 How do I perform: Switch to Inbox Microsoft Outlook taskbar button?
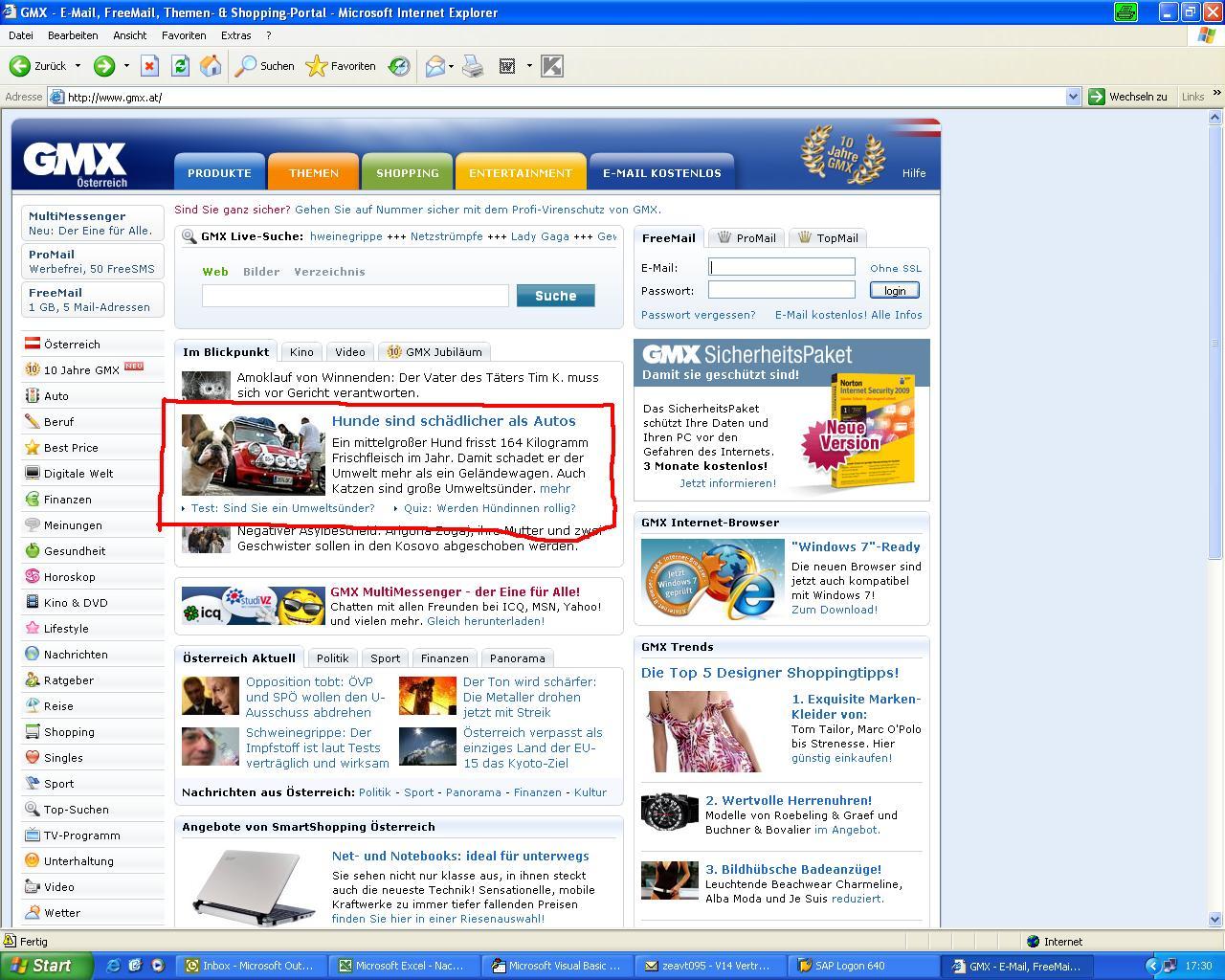pos(252,966)
